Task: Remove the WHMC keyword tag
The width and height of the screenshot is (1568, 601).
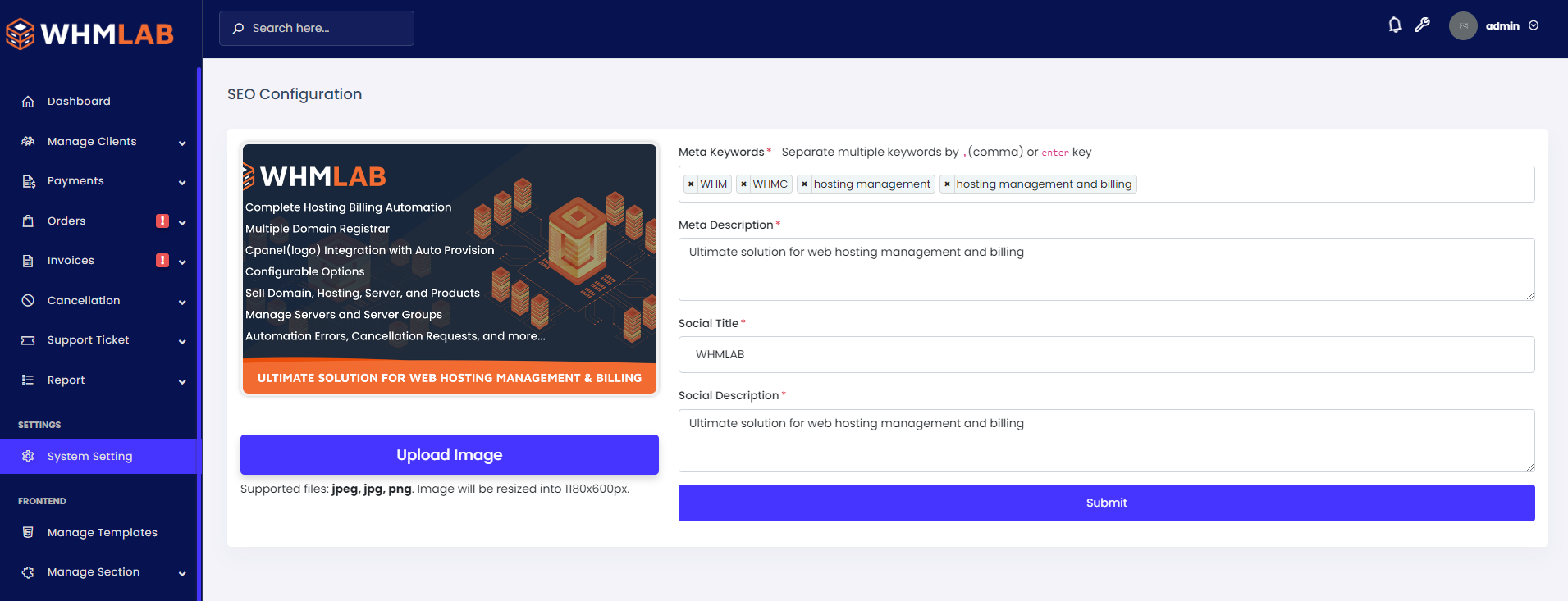Action: pyautogui.click(x=743, y=184)
